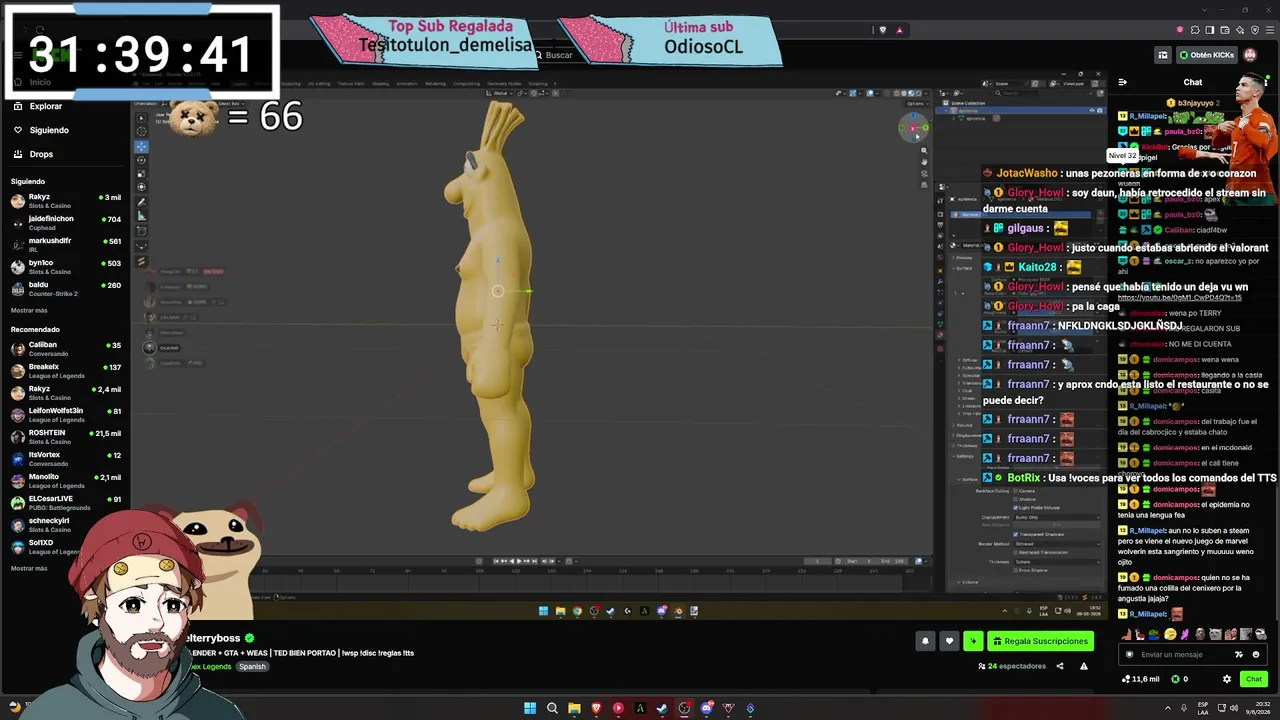
Task: Click the Blender navigation axis gizmo
Action: click(x=913, y=127)
